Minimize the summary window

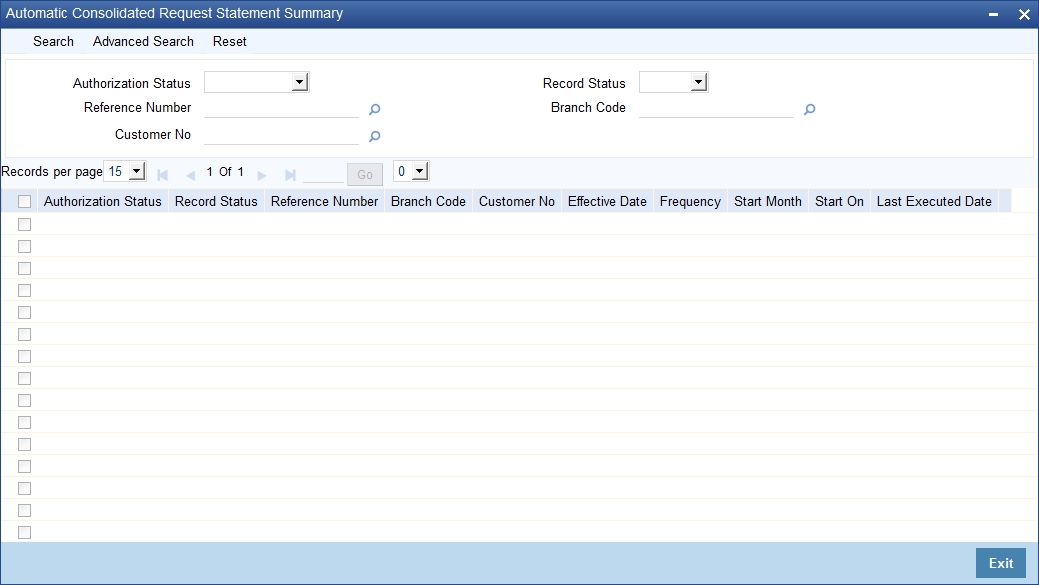coord(993,15)
